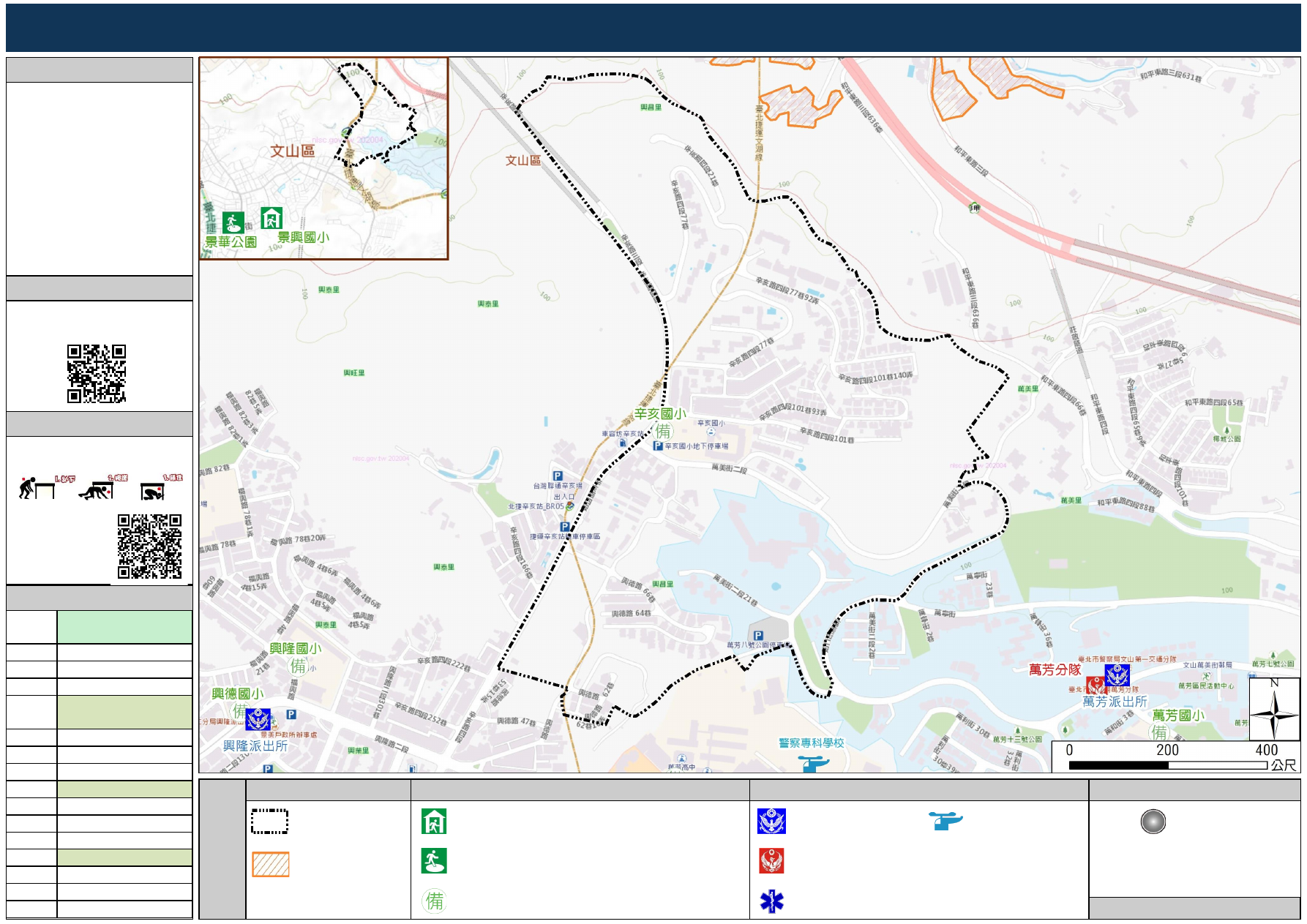Screen dimensions: 1307x924
Task: Click the parking icon at 萬芳八號公園停車場
Action: (x=758, y=635)
